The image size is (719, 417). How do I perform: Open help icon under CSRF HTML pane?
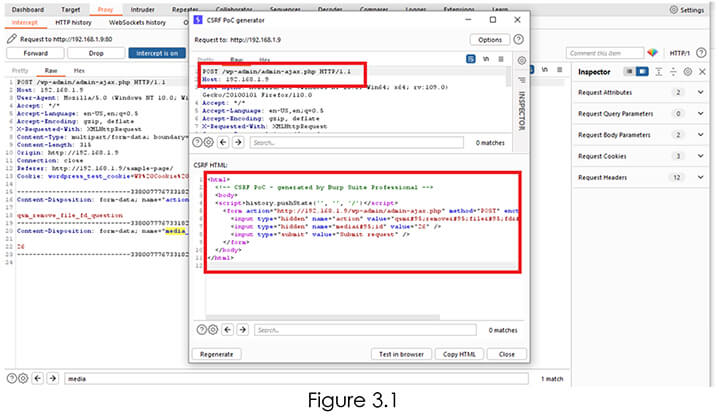pos(202,329)
